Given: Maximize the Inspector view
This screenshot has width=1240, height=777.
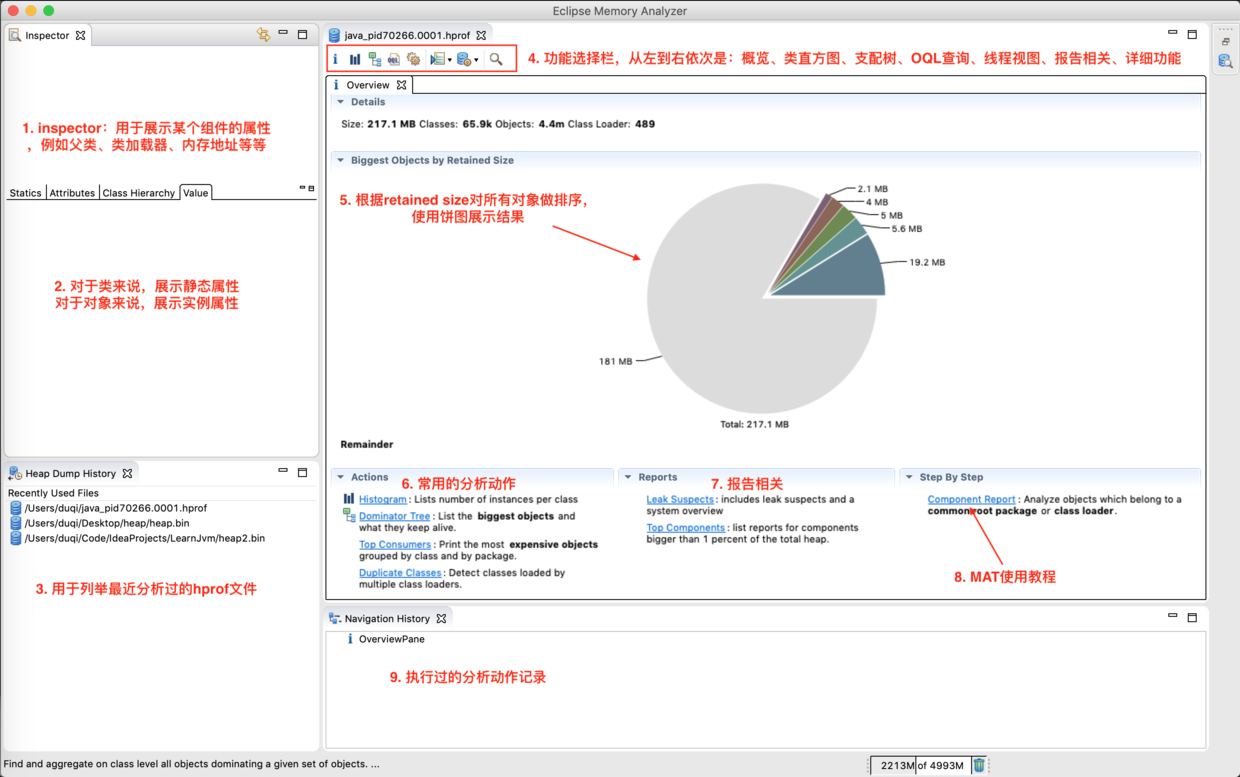Looking at the screenshot, I should pos(302,34).
